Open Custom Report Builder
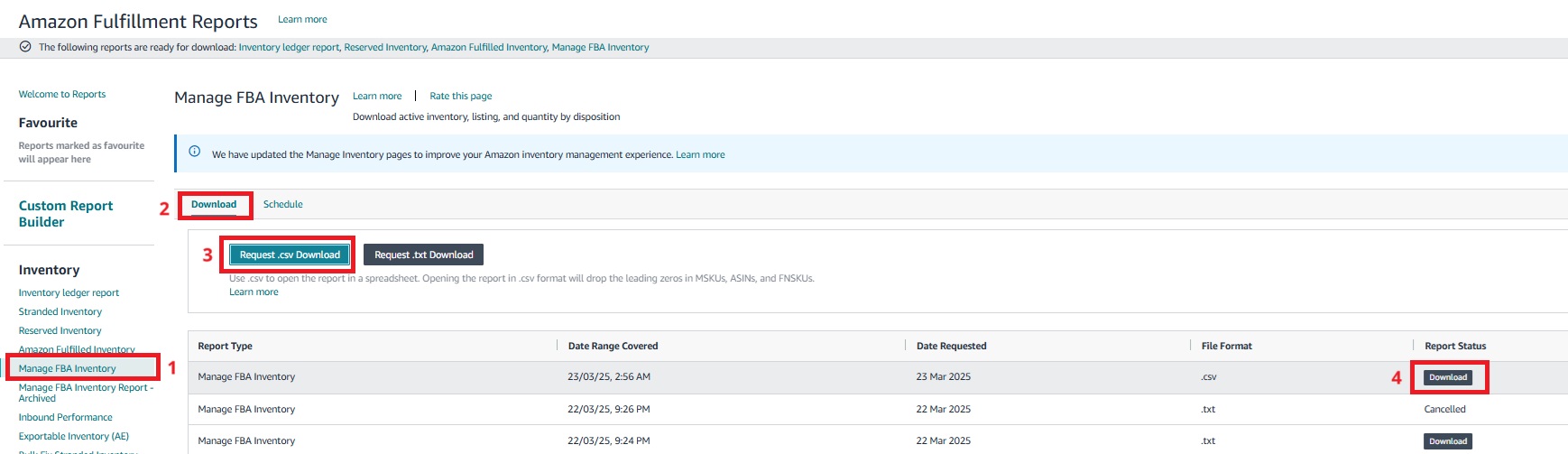This screenshot has height=454, width=1568. pyautogui.click(x=66, y=214)
